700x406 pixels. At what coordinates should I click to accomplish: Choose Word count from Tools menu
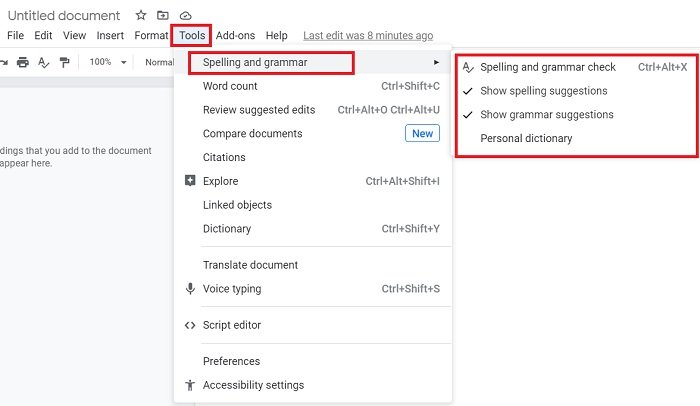312,86
